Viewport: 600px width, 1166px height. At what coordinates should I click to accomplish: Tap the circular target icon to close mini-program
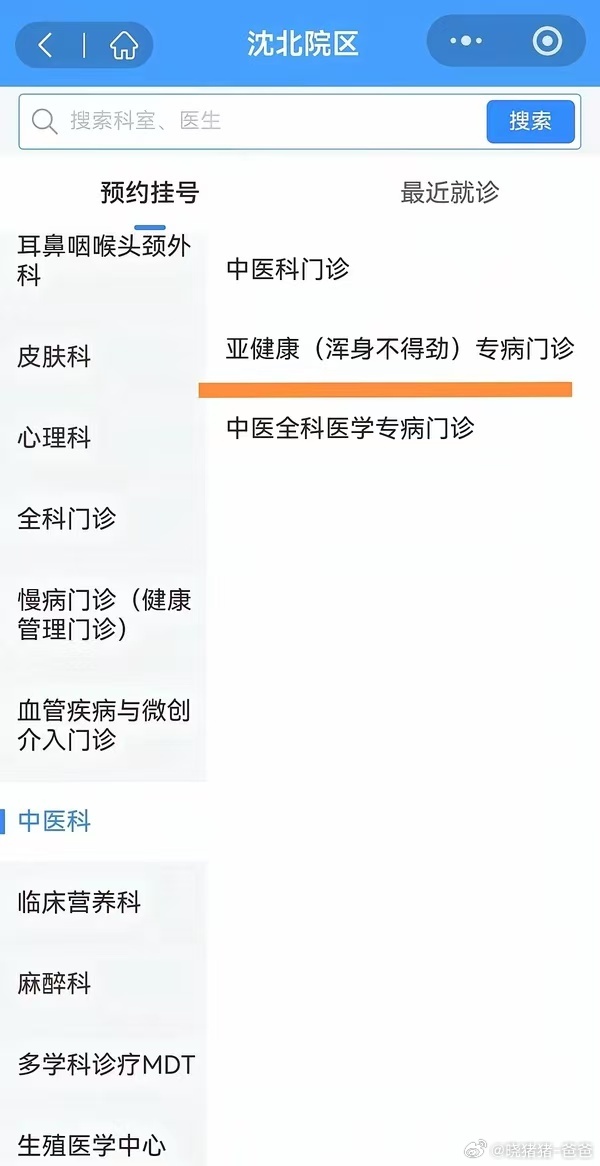click(545, 41)
